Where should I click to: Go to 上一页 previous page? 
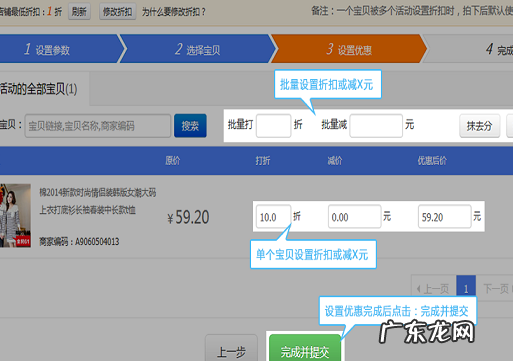point(434,288)
